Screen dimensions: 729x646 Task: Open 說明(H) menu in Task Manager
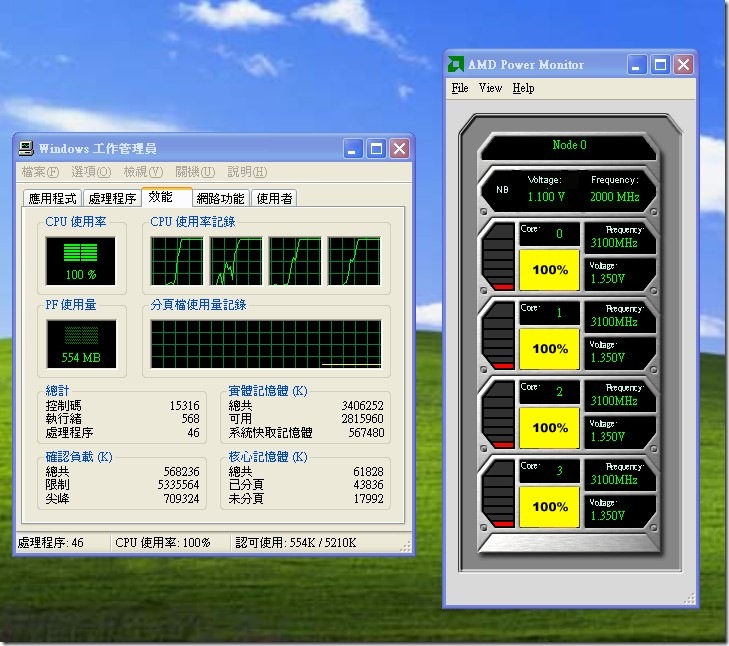click(x=247, y=172)
